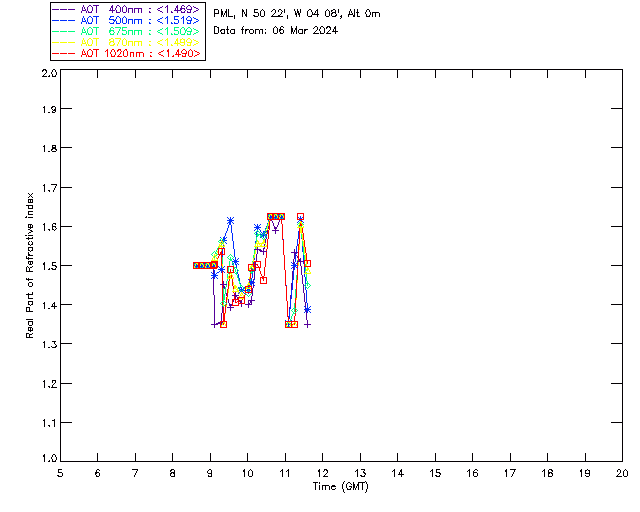Click the 12 x-axis tick label
The width and height of the screenshot is (640, 512).
pyautogui.click(x=322, y=473)
